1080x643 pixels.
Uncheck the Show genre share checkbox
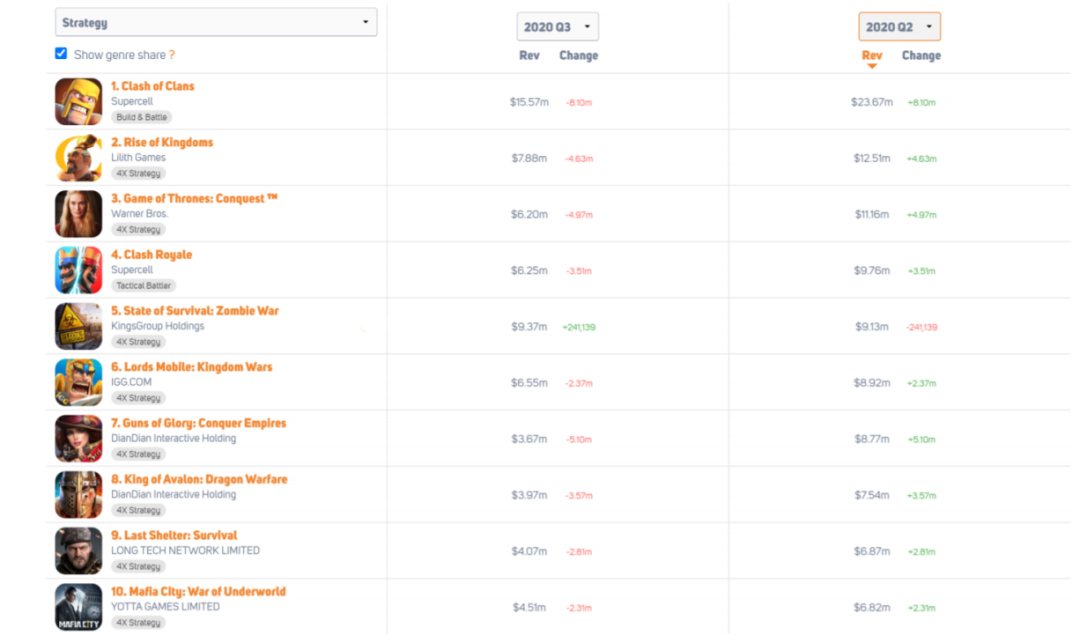(61, 54)
